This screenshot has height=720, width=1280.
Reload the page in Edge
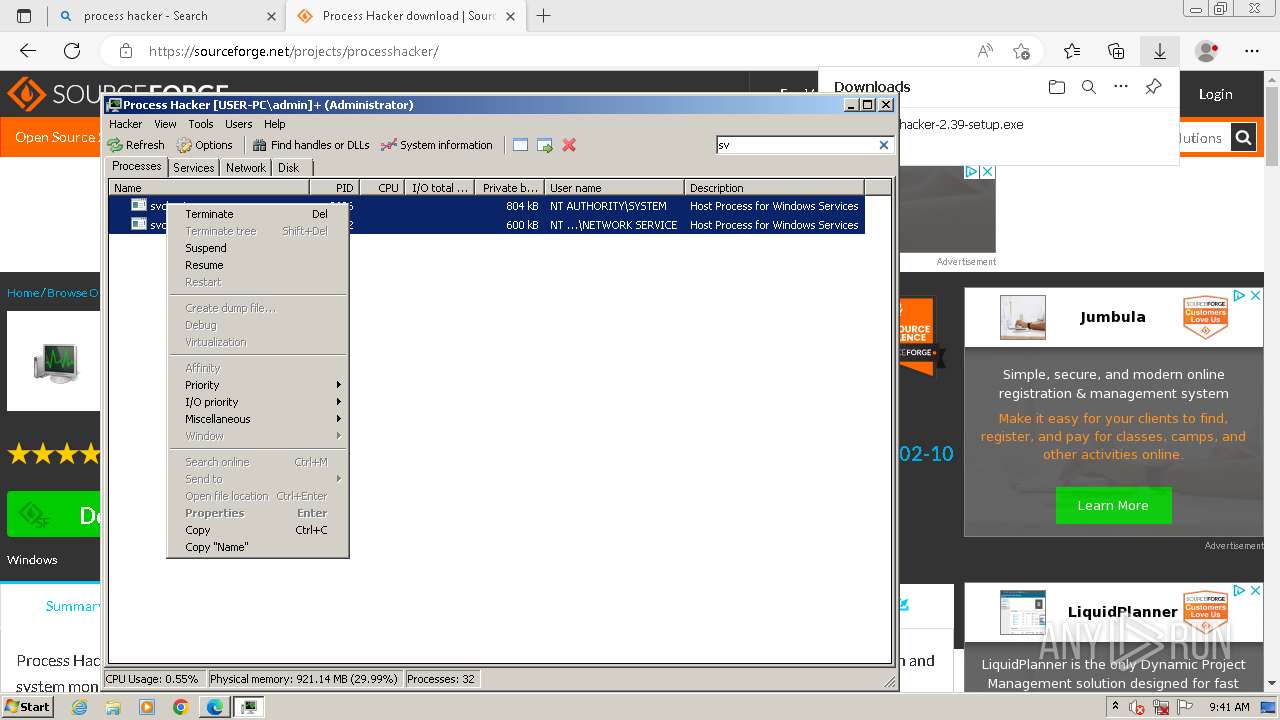tap(72, 51)
